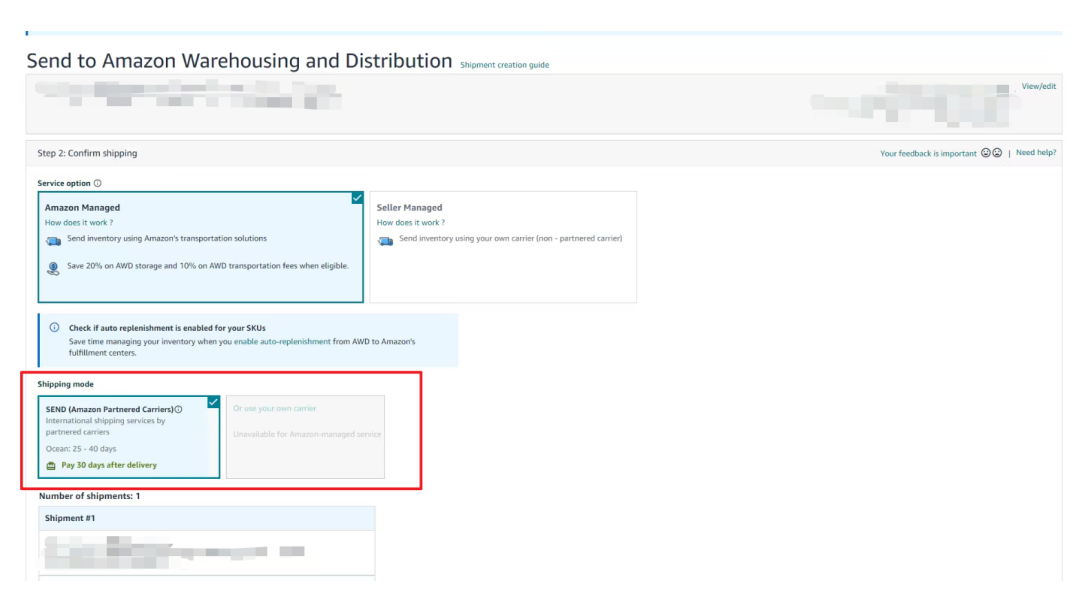Viewport: 1080px width, 612px height.
Task: Select the Or use your own carrier option
Action: tap(305, 436)
